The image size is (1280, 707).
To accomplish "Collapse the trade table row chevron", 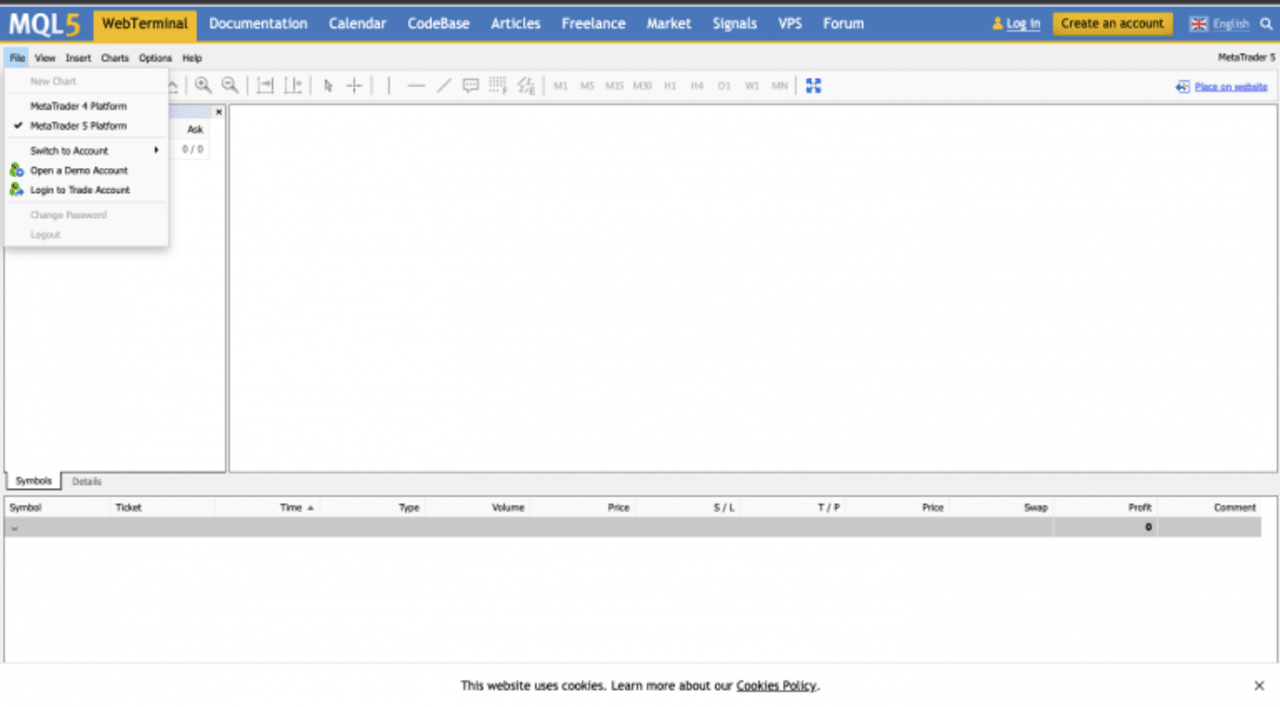I will [14, 528].
